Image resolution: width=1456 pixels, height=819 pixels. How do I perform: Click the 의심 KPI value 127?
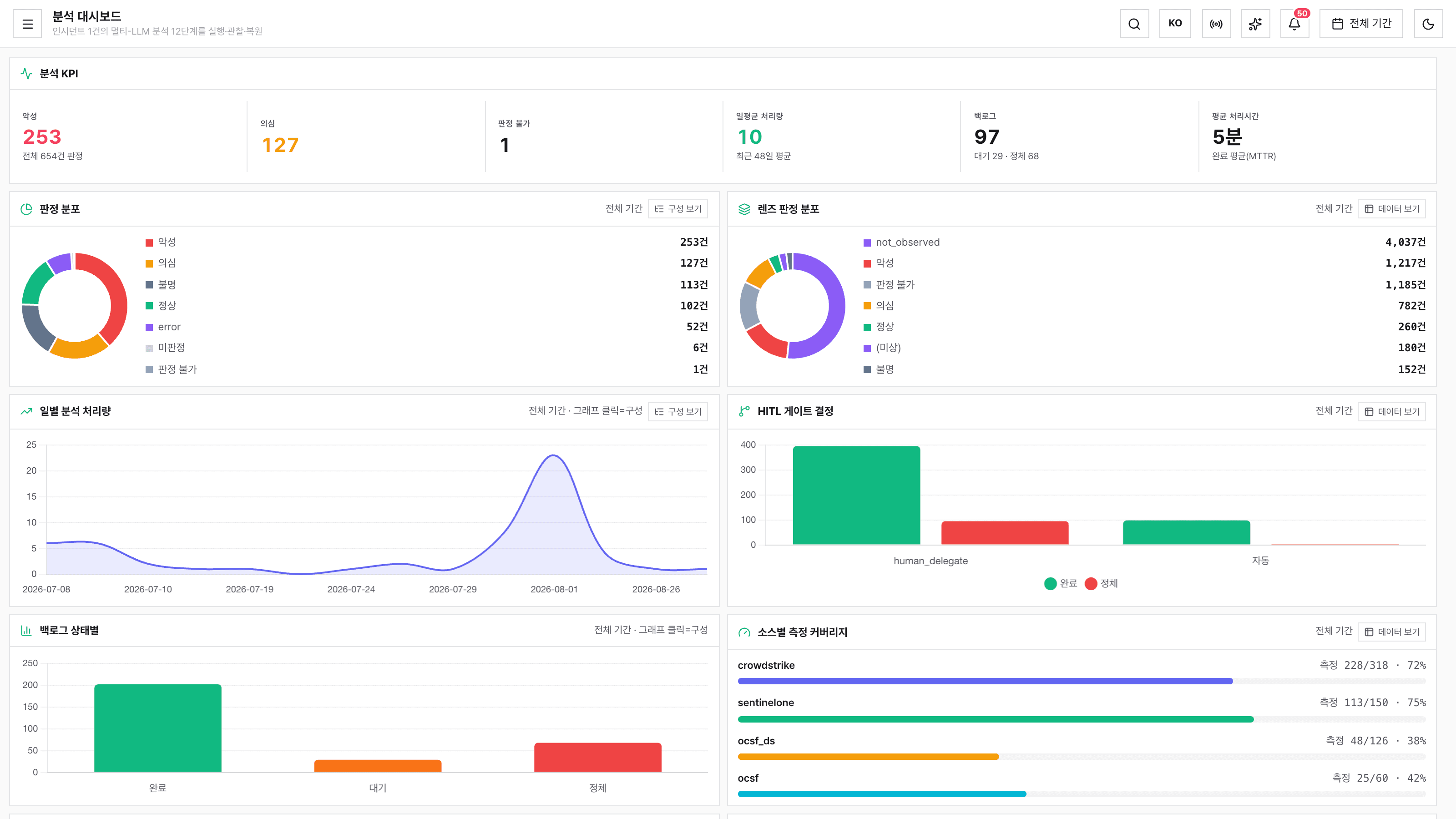click(280, 145)
